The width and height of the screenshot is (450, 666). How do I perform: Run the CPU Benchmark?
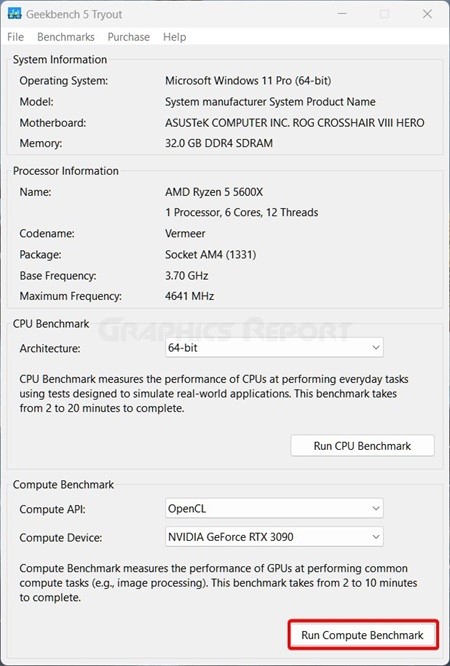point(362,446)
